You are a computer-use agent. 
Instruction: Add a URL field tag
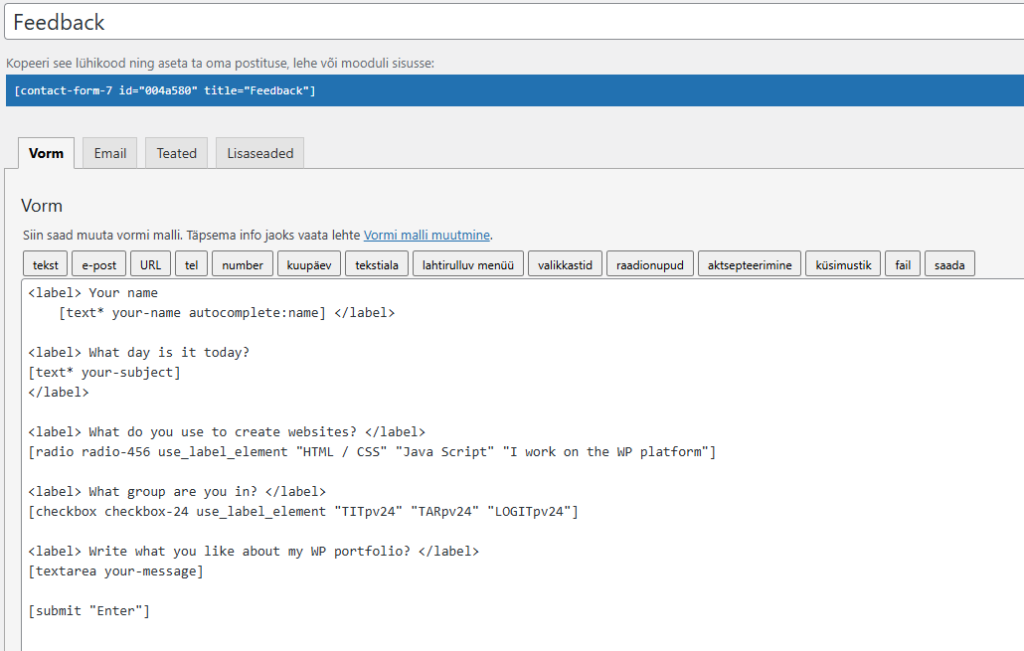[x=151, y=265]
